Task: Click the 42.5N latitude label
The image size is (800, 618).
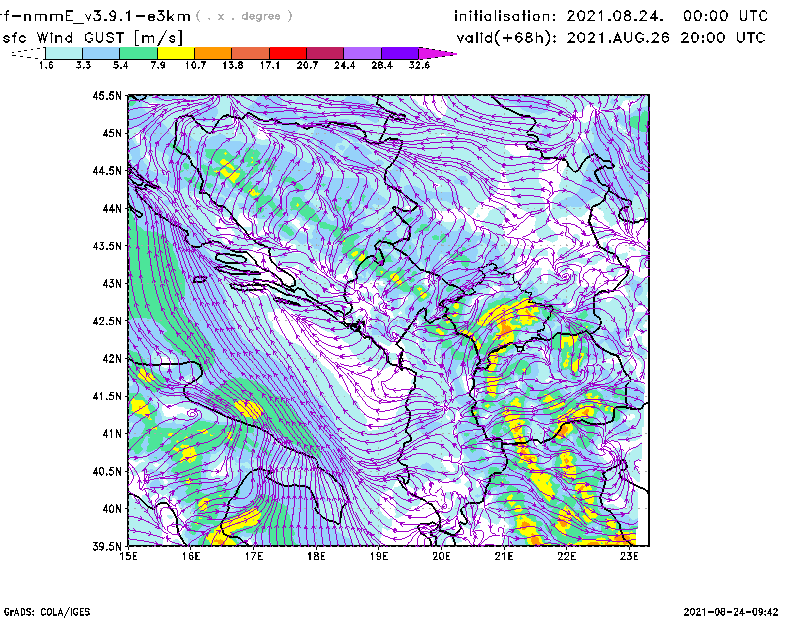Action: coord(107,321)
